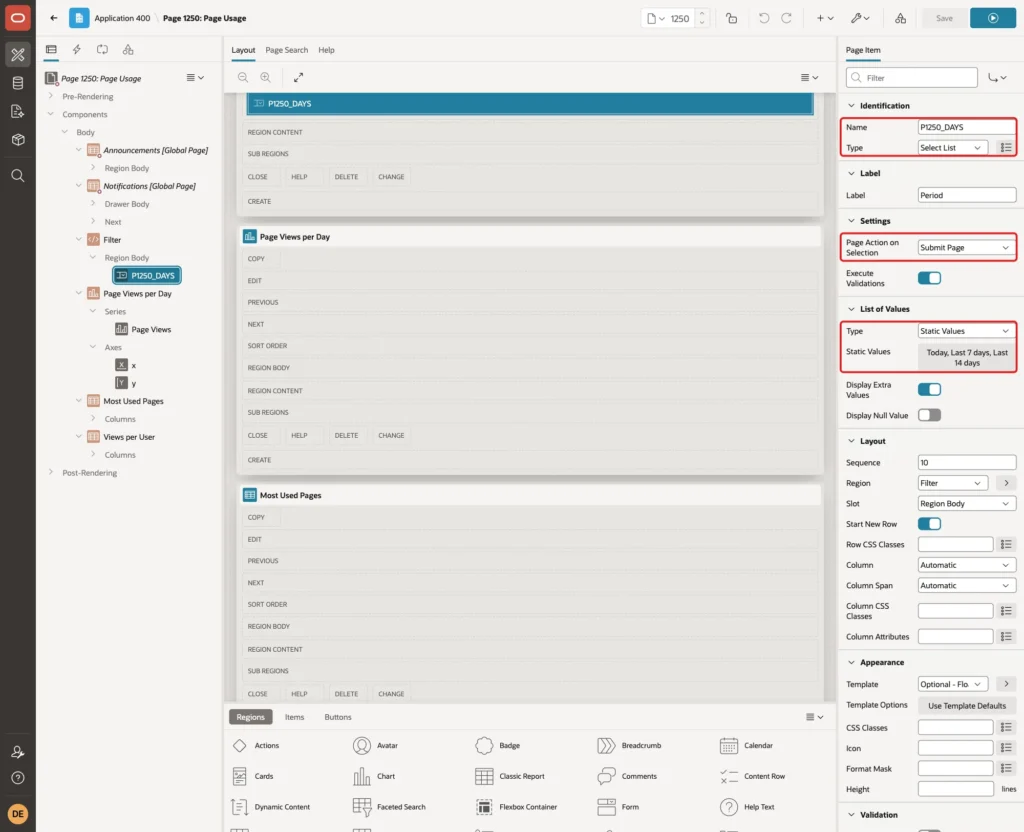The image size is (1024, 832).
Task: Open the Help question mark icon
Action: point(18,778)
